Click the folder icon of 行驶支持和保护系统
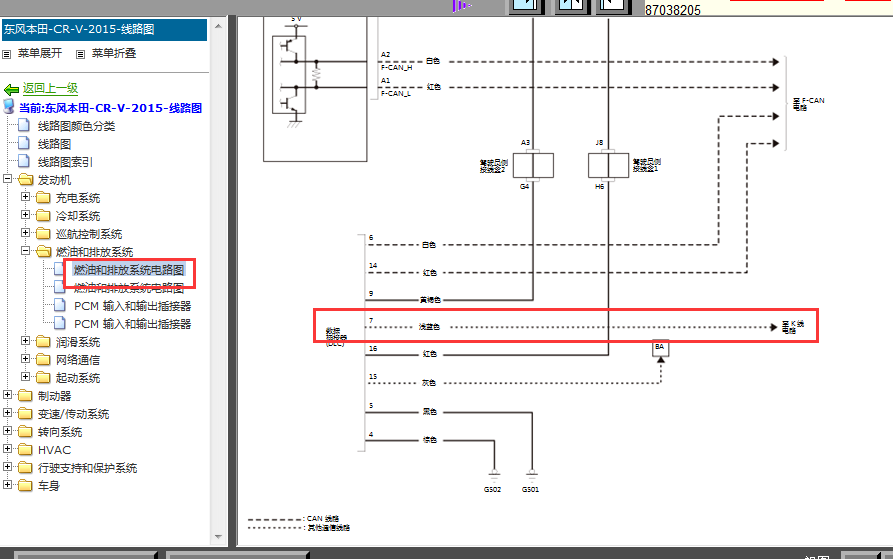The height and width of the screenshot is (559, 893). pos(26,467)
